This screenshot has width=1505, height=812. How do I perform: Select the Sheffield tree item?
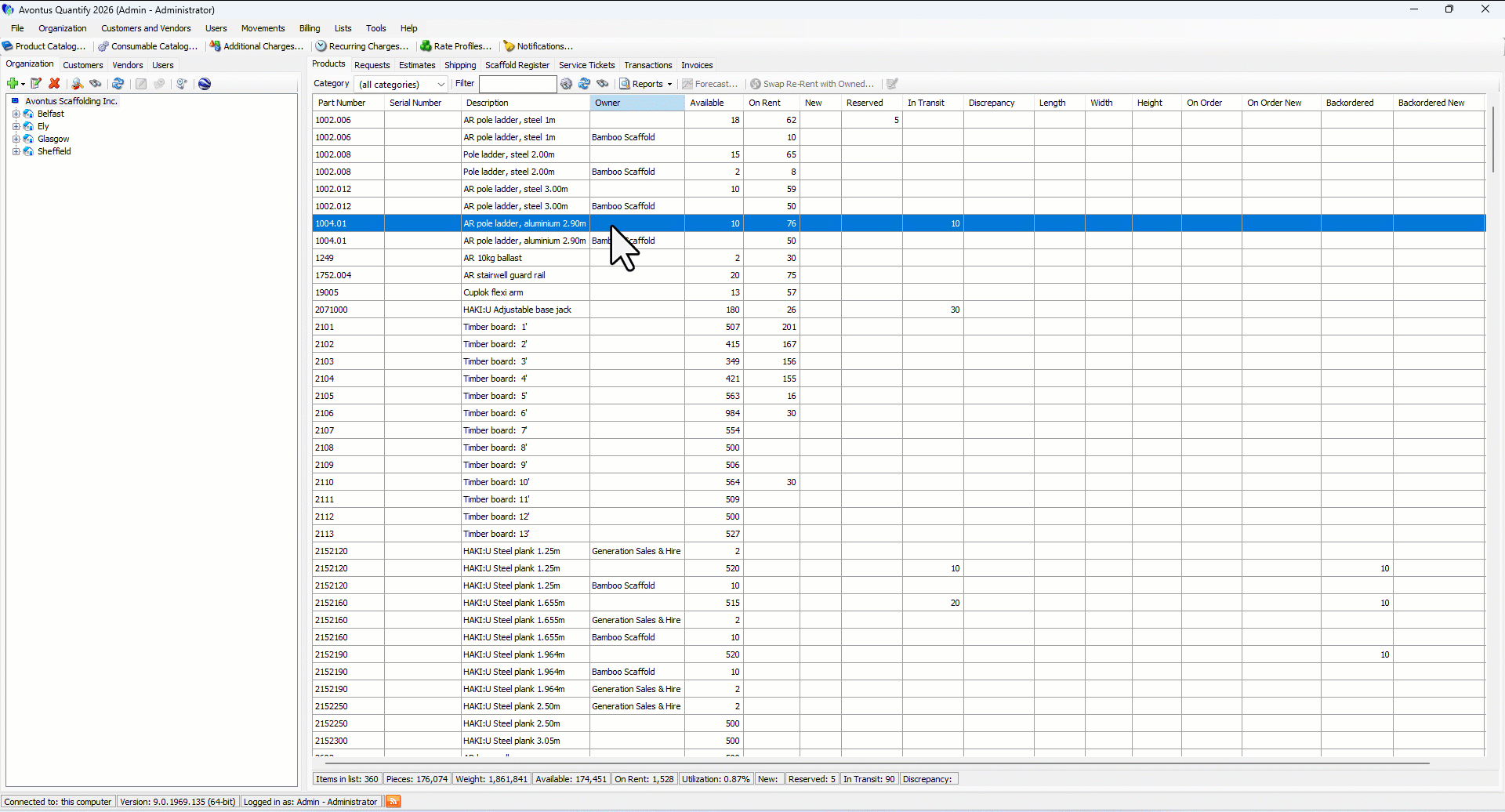click(x=54, y=151)
